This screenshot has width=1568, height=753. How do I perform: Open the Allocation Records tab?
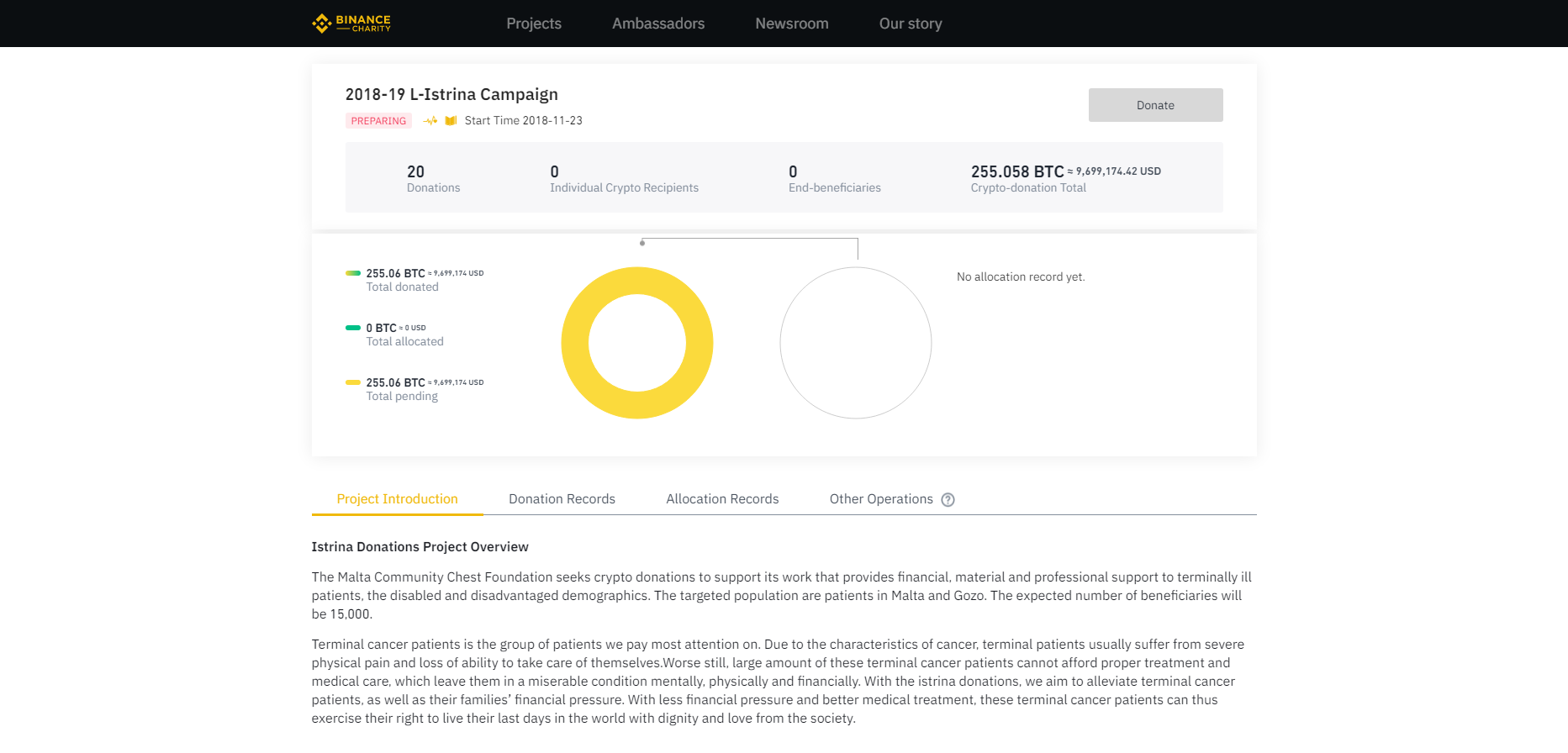(x=722, y=499)
